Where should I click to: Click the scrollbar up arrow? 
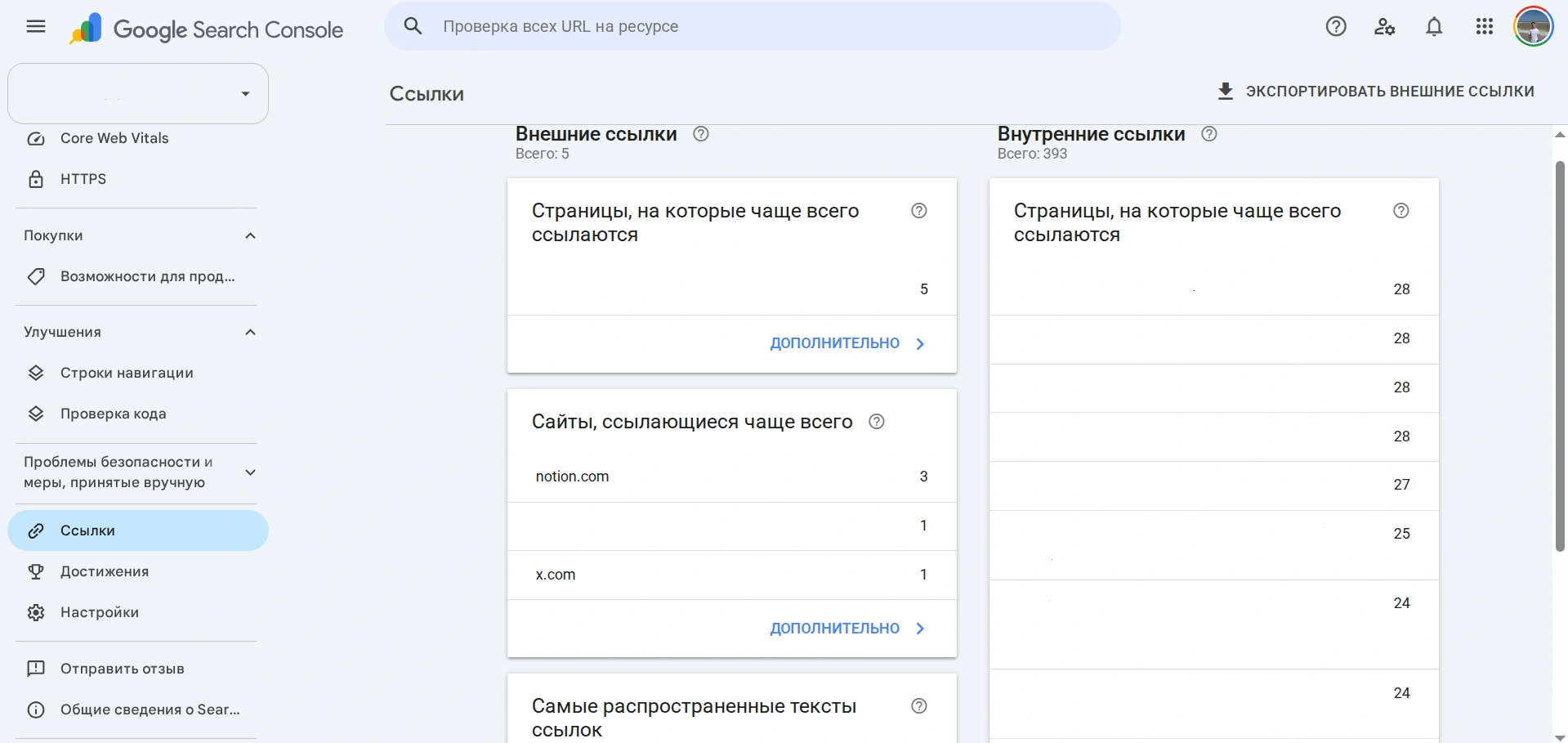pos(1560,135)
